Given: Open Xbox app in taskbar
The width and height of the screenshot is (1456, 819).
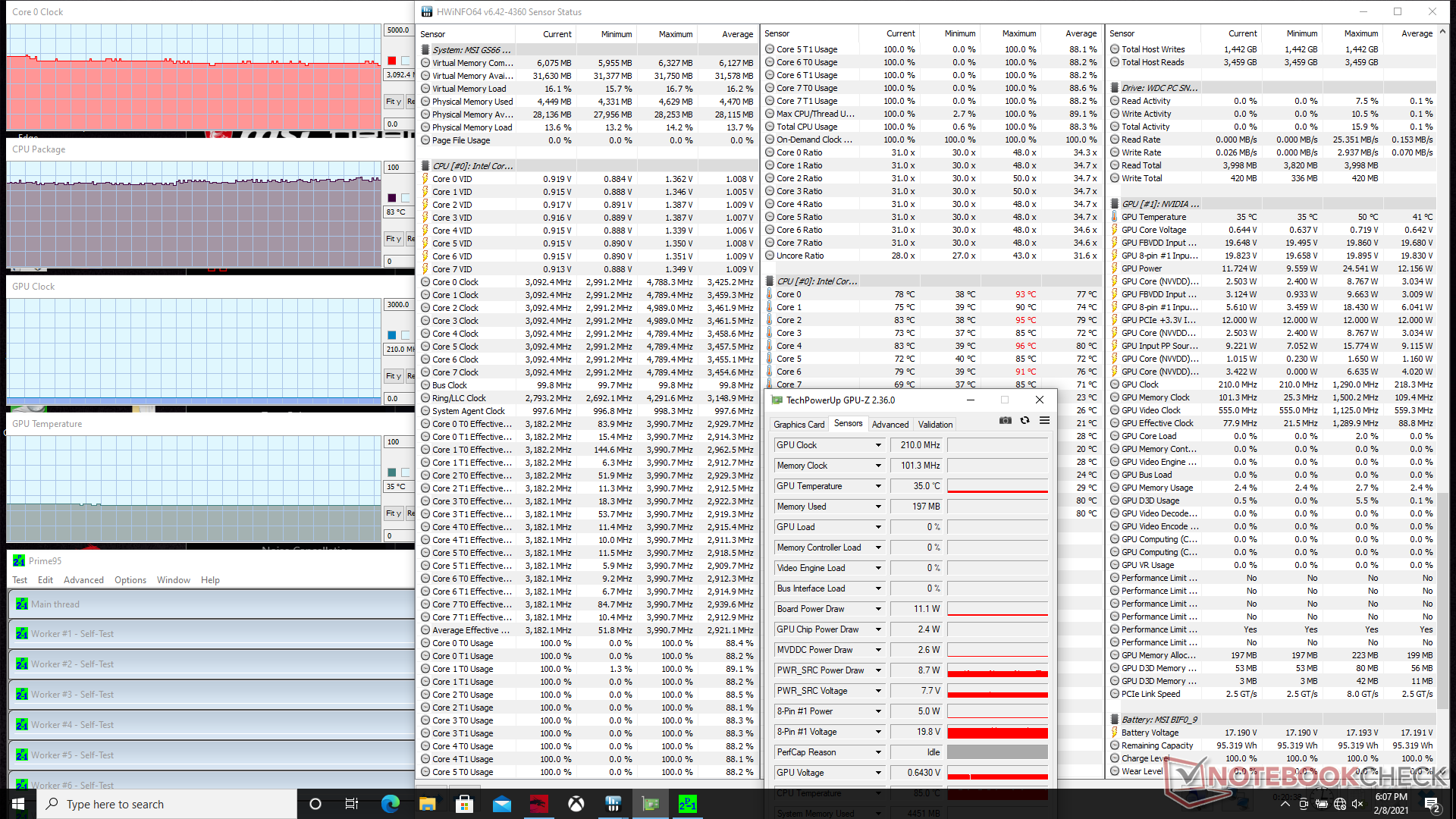Looking at the screenshot, I should (x=576, y=804).
